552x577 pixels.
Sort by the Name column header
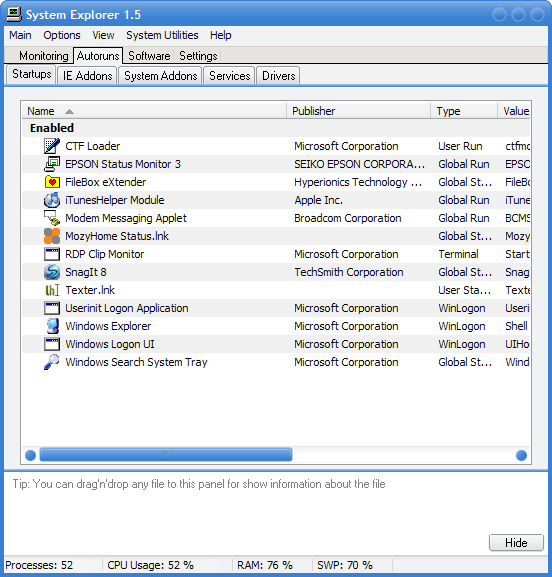(154, 111)
